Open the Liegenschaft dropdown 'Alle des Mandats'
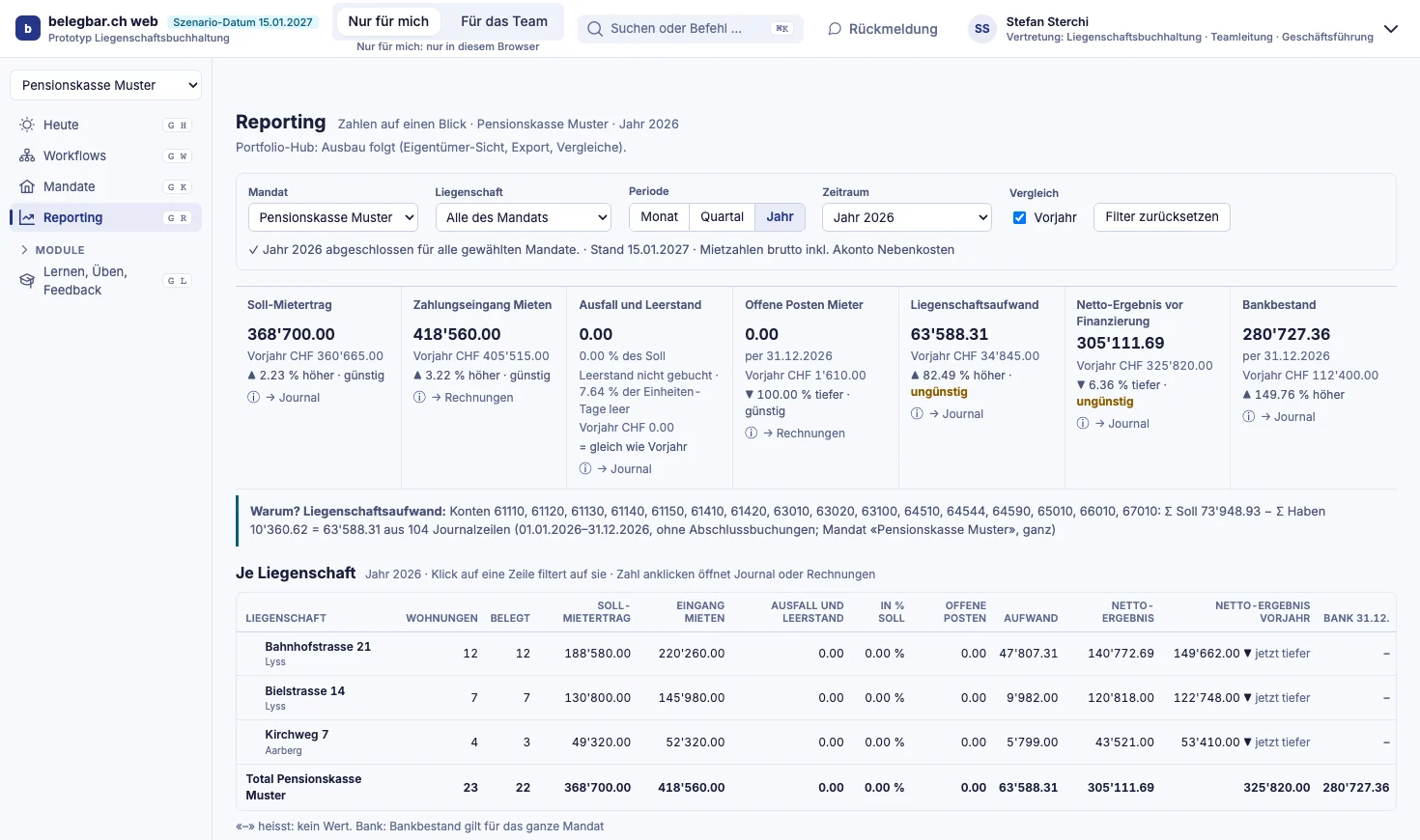1420x840 pixels. [x=524, y=217]
